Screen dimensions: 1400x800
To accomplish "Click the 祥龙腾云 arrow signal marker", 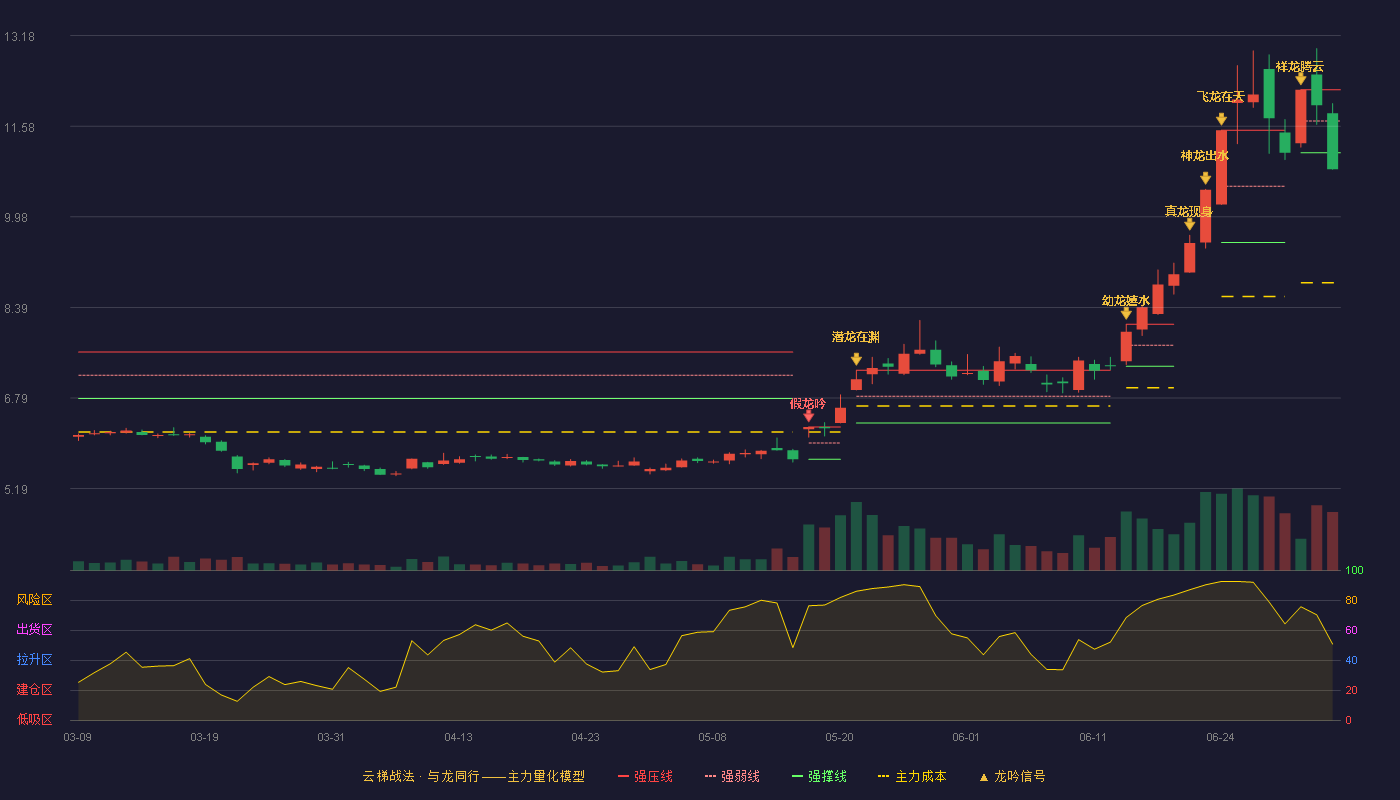I will tap(1301, 78).
